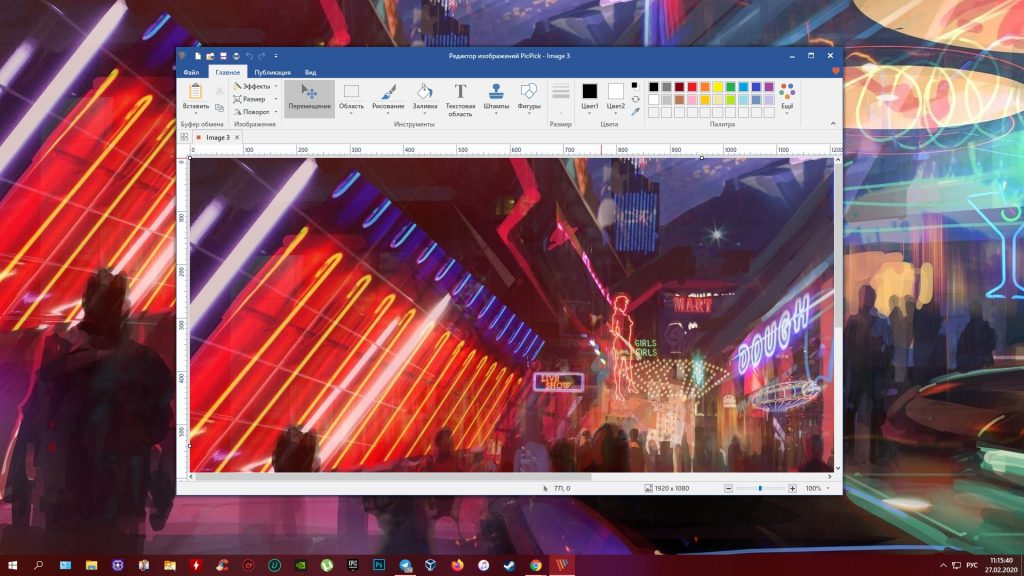Open Firefox from the taskbar
This screenshot has width=1024, height=576.
(x=457, y=566)
